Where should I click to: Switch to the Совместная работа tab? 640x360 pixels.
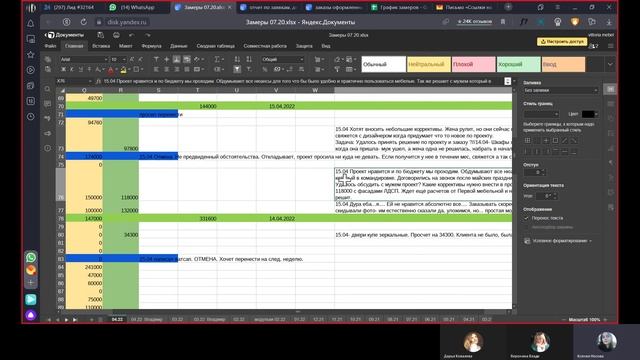(265, 46)
